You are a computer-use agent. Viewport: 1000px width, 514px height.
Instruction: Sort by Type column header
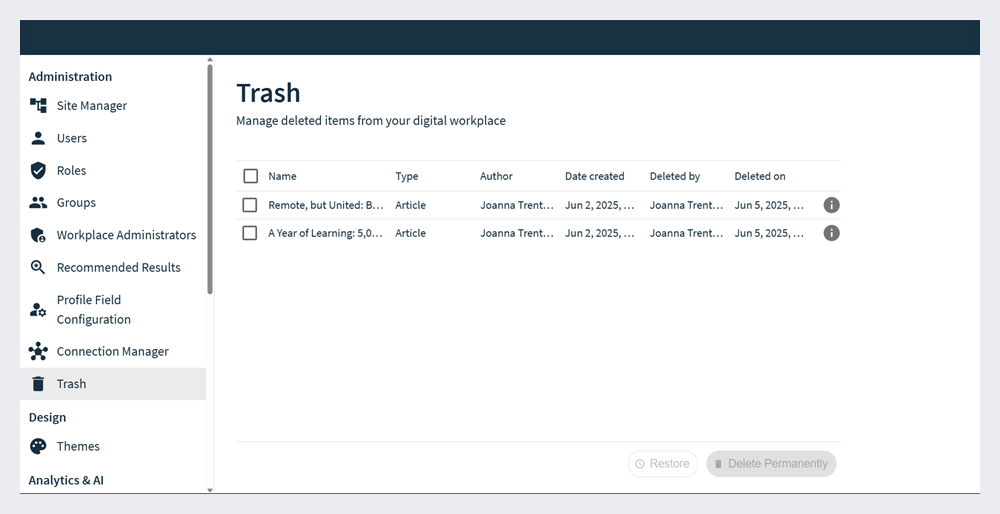407,176
